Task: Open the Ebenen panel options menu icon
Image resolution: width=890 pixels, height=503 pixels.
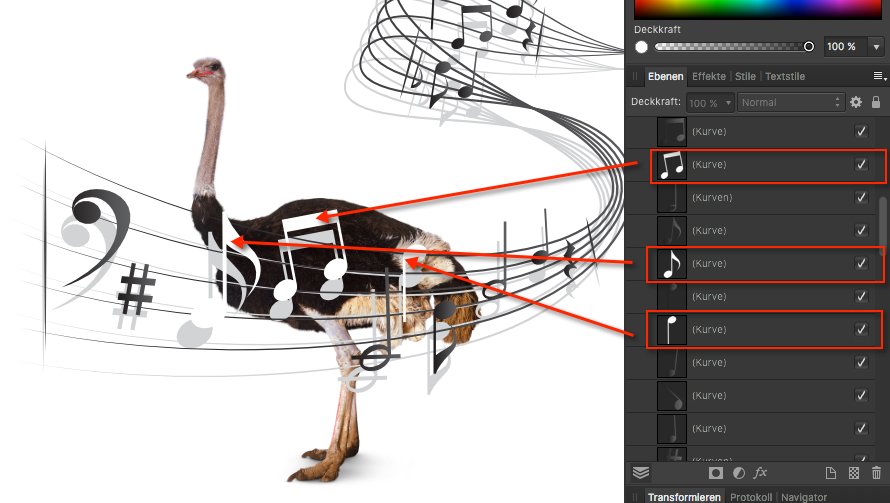Action: click(880, 76)
